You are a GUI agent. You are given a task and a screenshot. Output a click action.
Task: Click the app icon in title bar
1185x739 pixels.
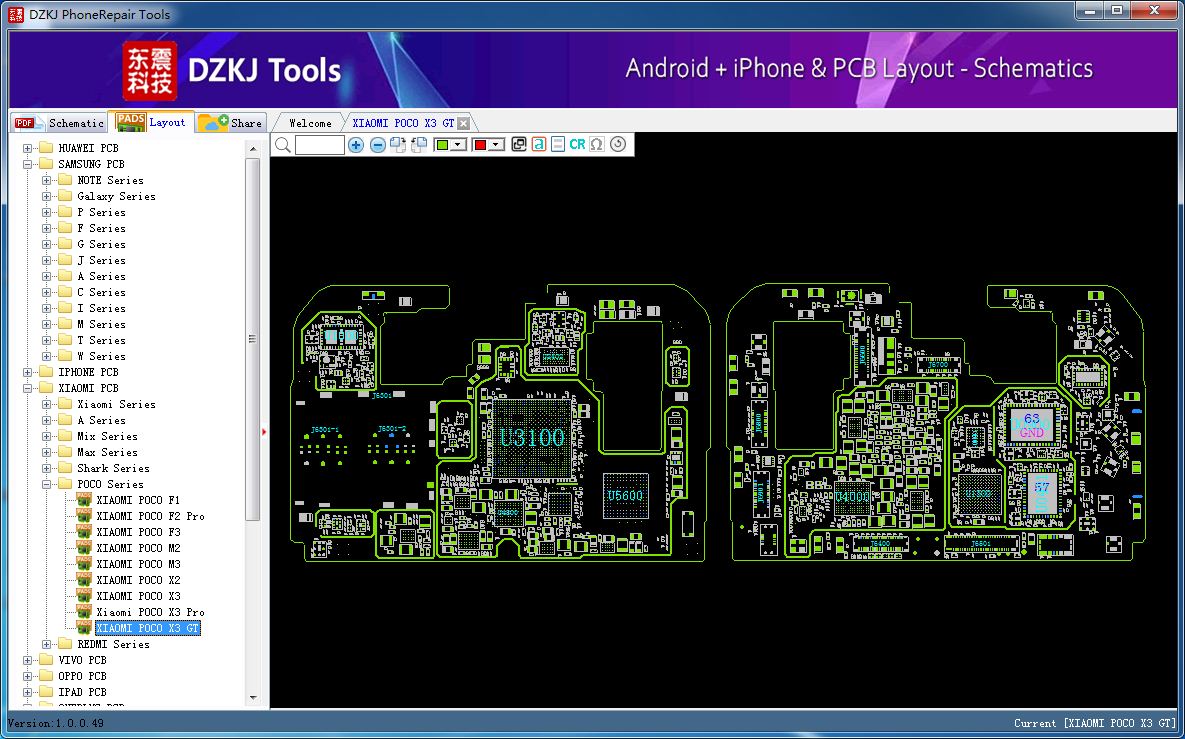point(15,14)
